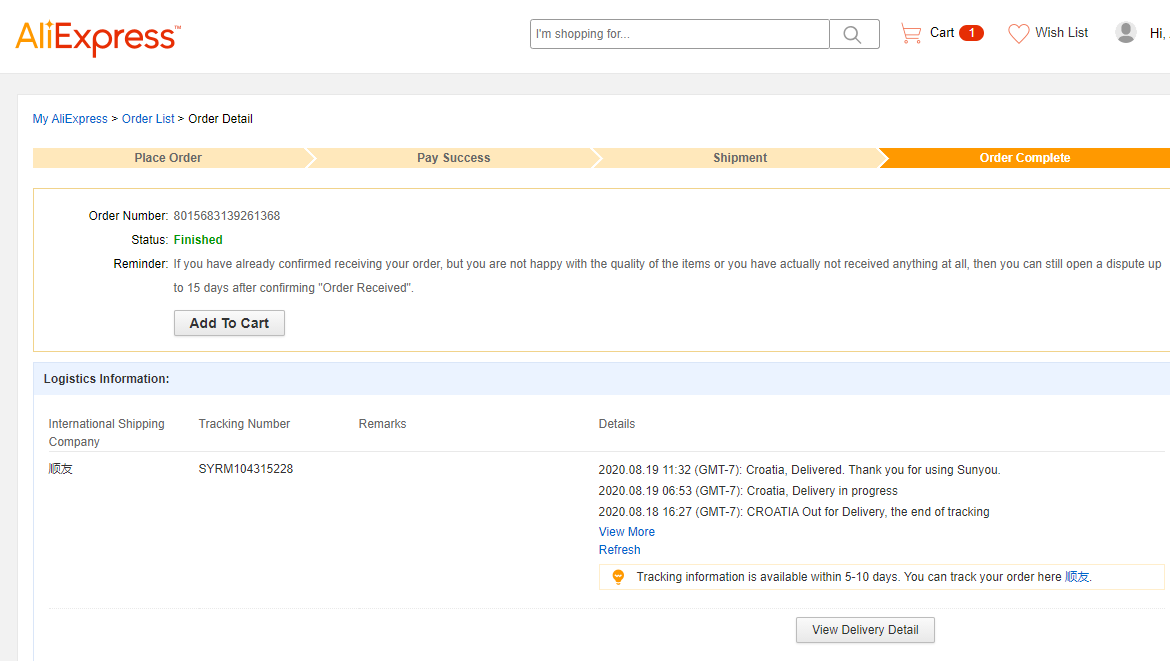Click the AliExpress logo
This screenshot has width=1170, height=661.
tap(98, 37)
